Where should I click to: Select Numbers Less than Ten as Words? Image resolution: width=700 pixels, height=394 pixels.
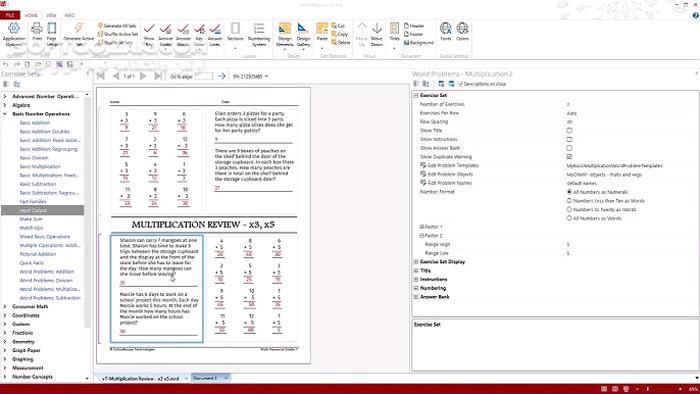tap(569, 201)
